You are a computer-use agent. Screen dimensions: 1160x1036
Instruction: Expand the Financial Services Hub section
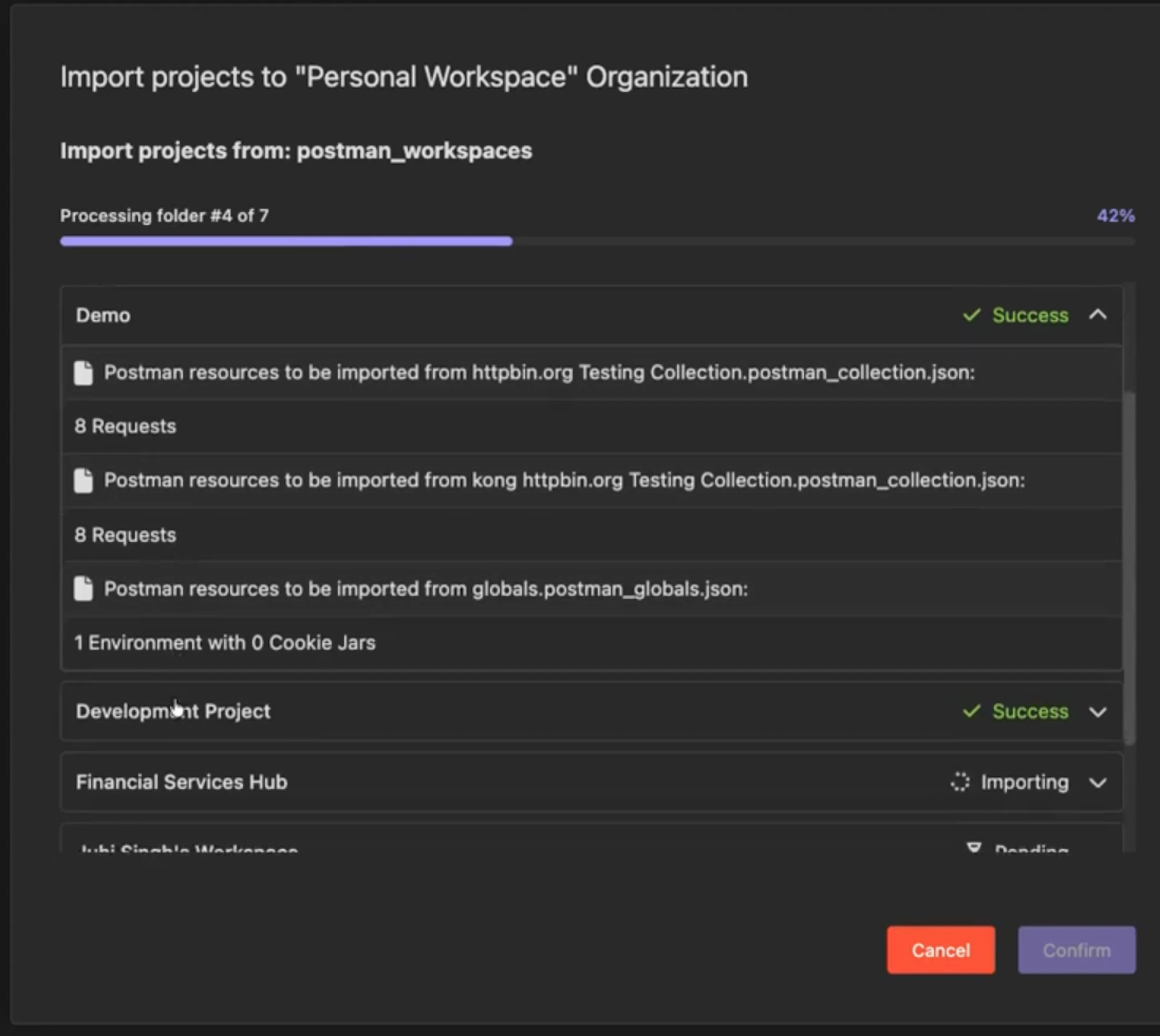[x=1098, y=783]
